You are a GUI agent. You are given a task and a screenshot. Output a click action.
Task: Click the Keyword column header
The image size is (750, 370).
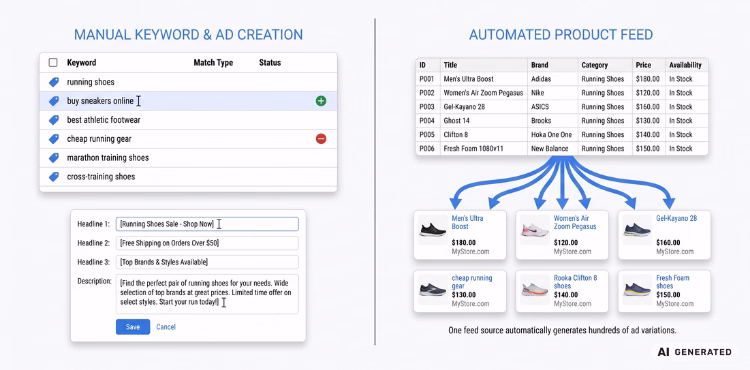(81, 63)
